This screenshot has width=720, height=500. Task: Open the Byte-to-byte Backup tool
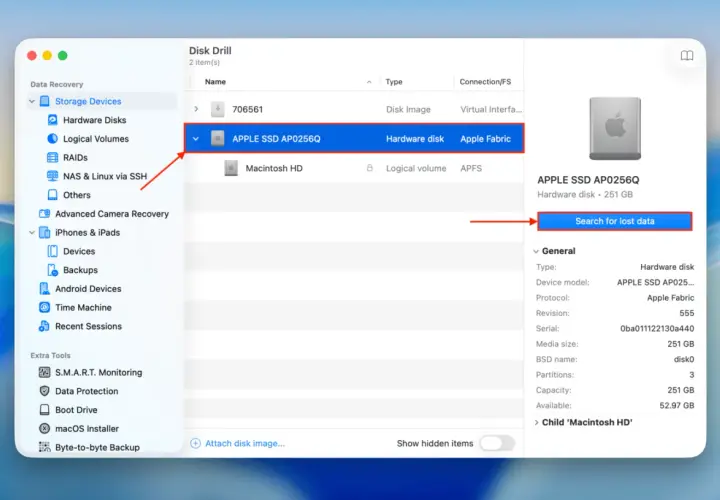pyautogui.click(x=97, y=447)
